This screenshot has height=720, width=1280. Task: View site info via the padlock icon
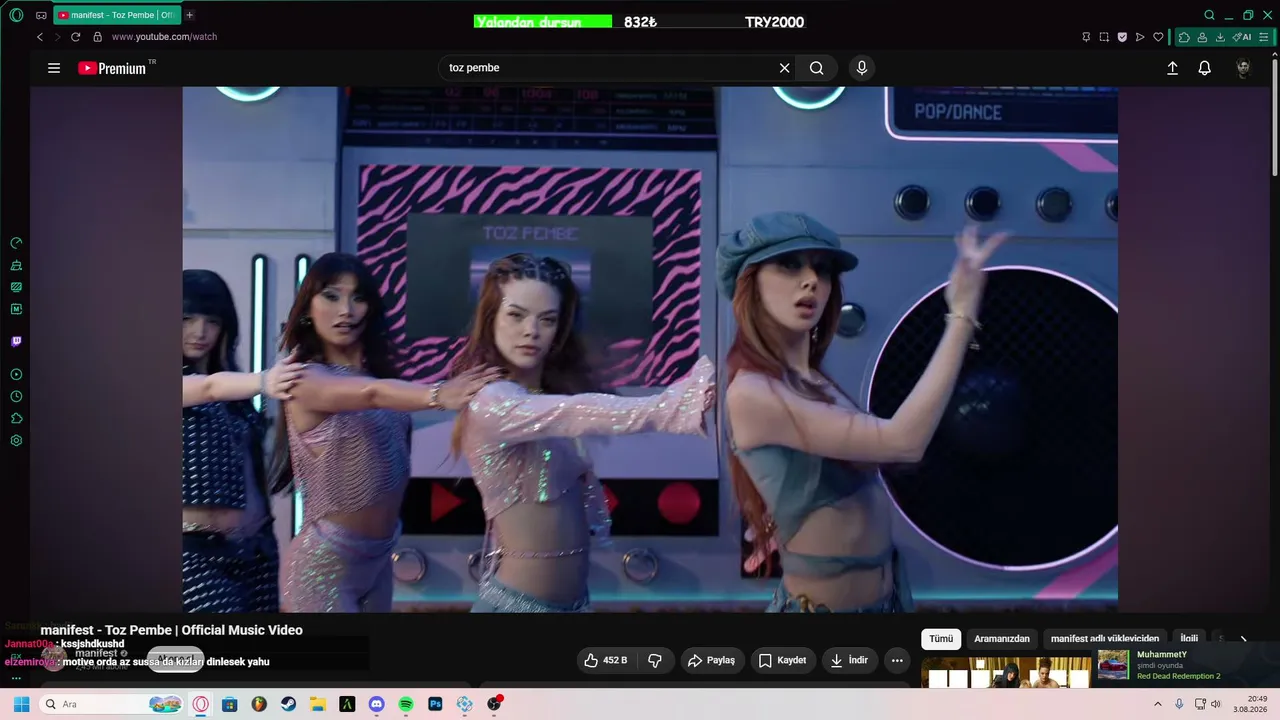(97, 37)
